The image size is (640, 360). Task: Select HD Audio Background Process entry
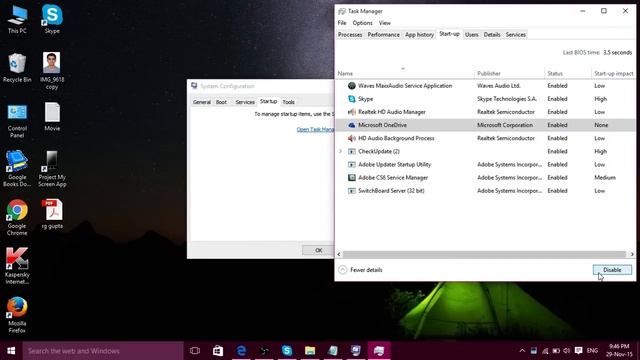pos(485,138)
